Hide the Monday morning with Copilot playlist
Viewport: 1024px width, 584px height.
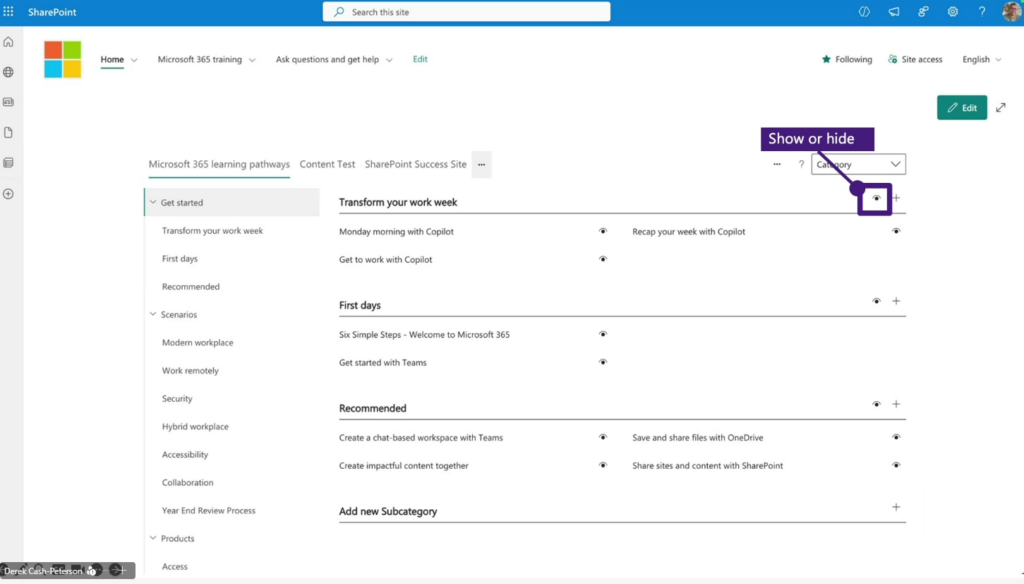[x=603, y=231]
